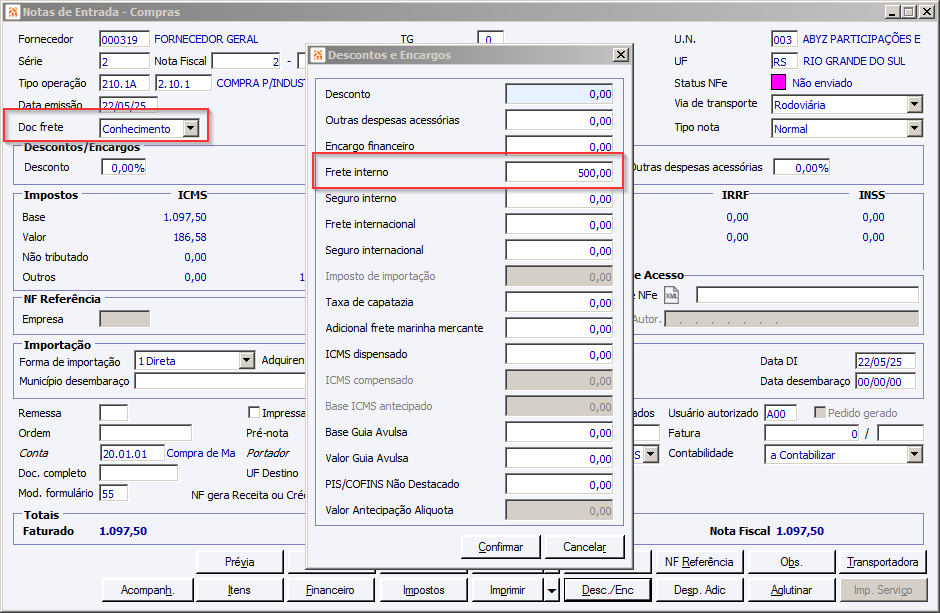This screenshot has width=940, height=613.
Task: Click the Obs. button
Action: [791, 562]
